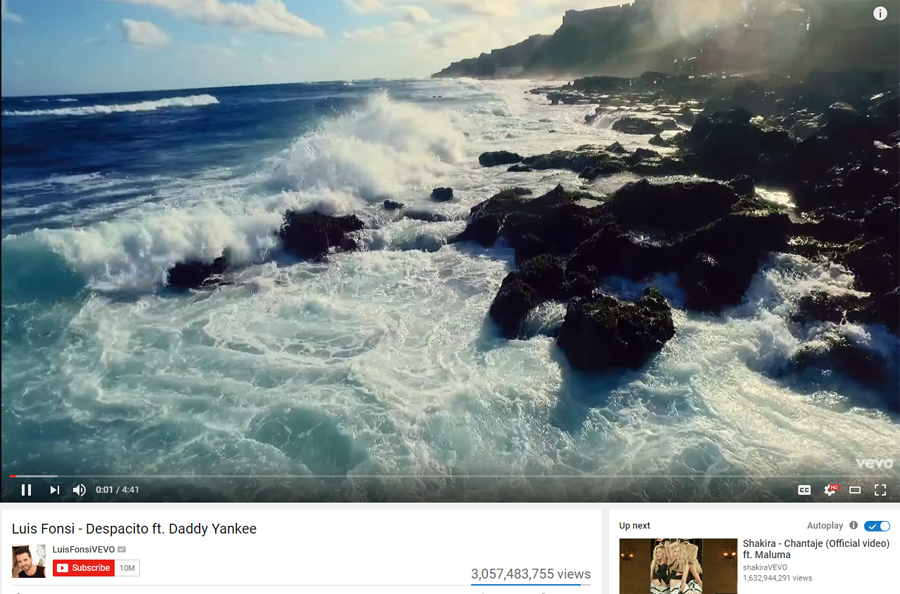Click the Despacito video title
Screen dimensions: 900x594
[134, 529]
